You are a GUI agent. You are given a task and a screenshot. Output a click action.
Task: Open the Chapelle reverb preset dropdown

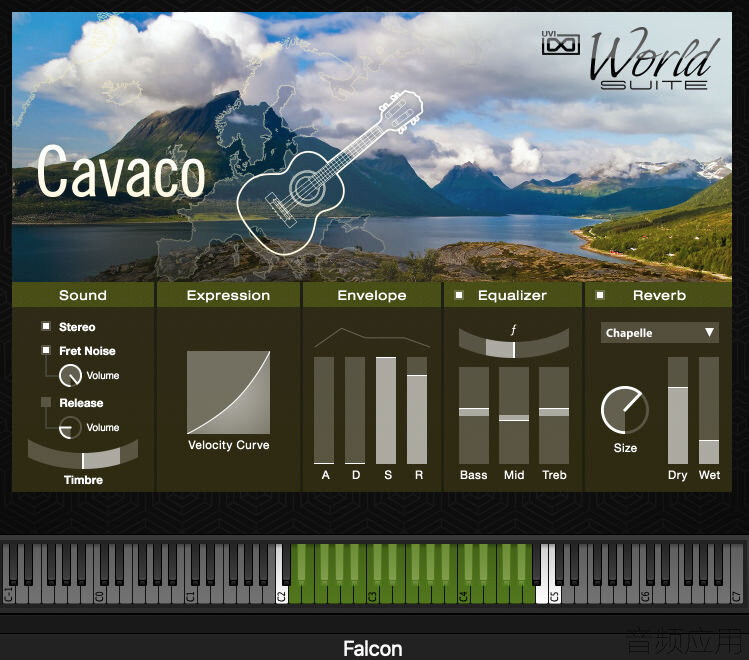660,333
